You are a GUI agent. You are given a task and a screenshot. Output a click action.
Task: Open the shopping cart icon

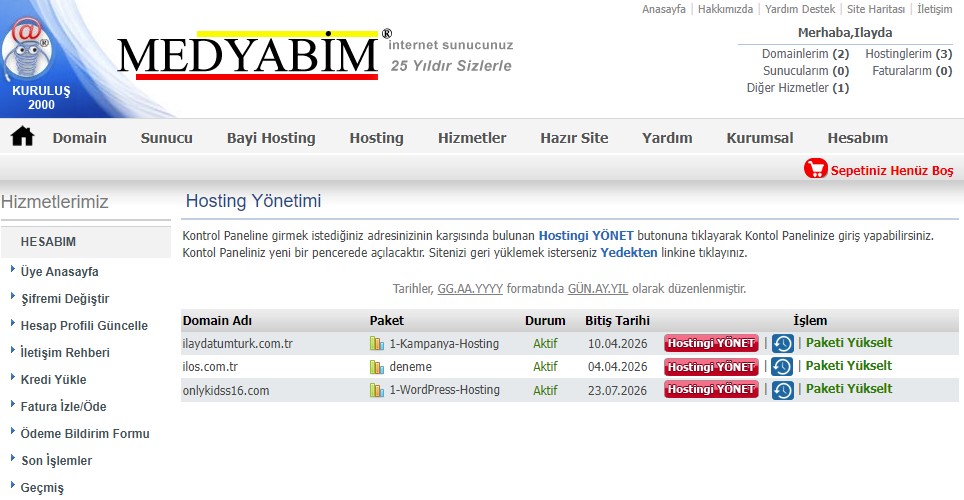815,169
